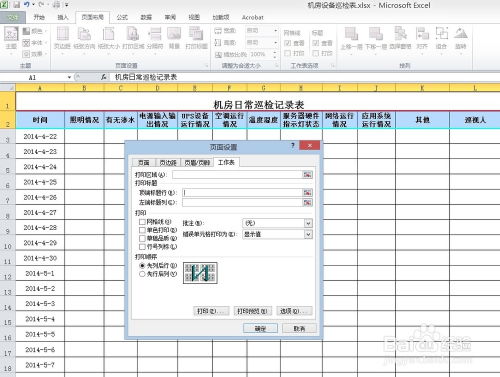Image resolution: width=500 pixels, height=377 pixels.
Task: Click the Columns to repeat at left field
Action: pos(242,202)
